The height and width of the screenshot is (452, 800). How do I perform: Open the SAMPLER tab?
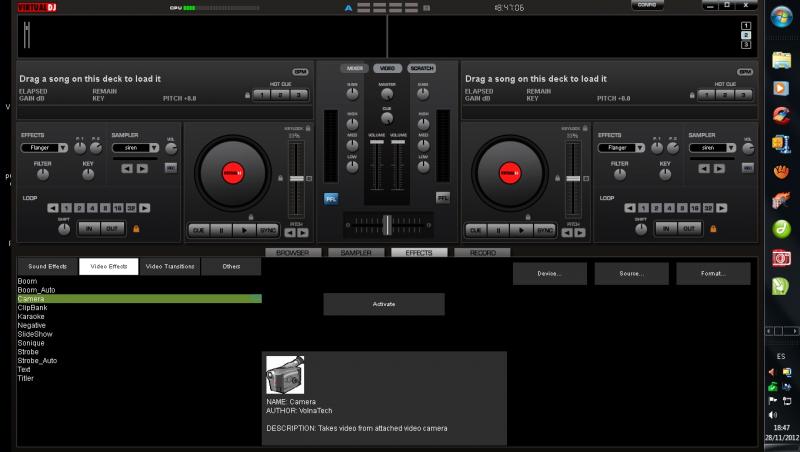pos(356,253)
